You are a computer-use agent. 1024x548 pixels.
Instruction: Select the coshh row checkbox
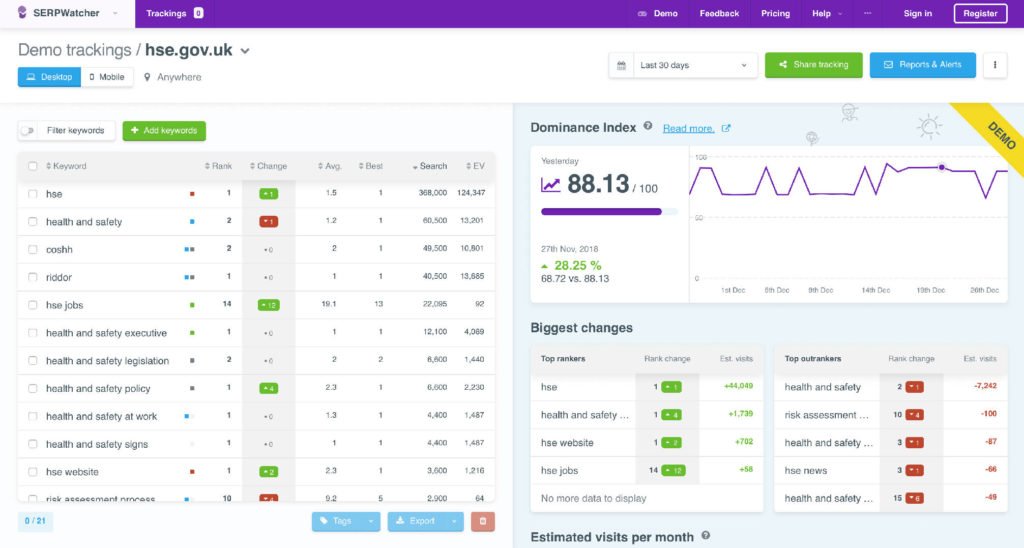[x=33, y=250]
